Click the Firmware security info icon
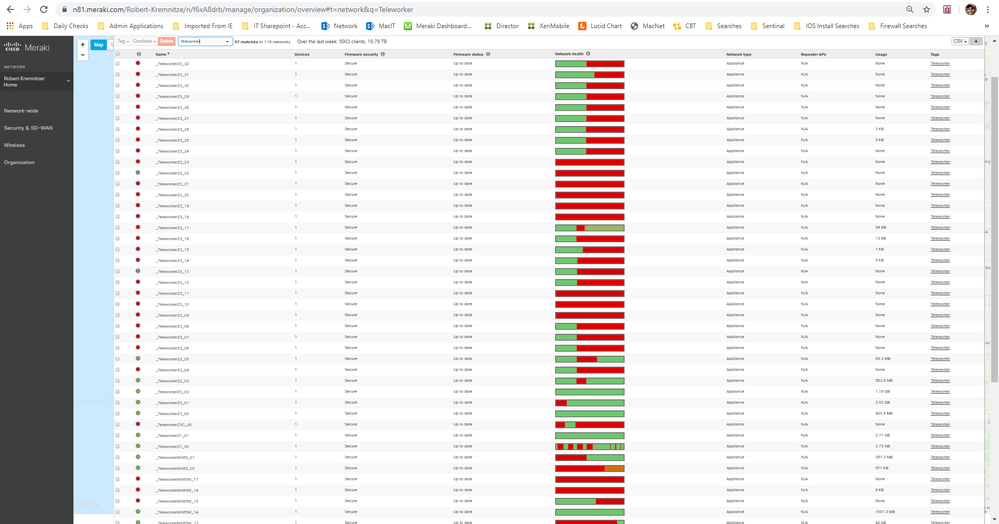The width and height of the screenshot is (999, 524). pos(383,54)
